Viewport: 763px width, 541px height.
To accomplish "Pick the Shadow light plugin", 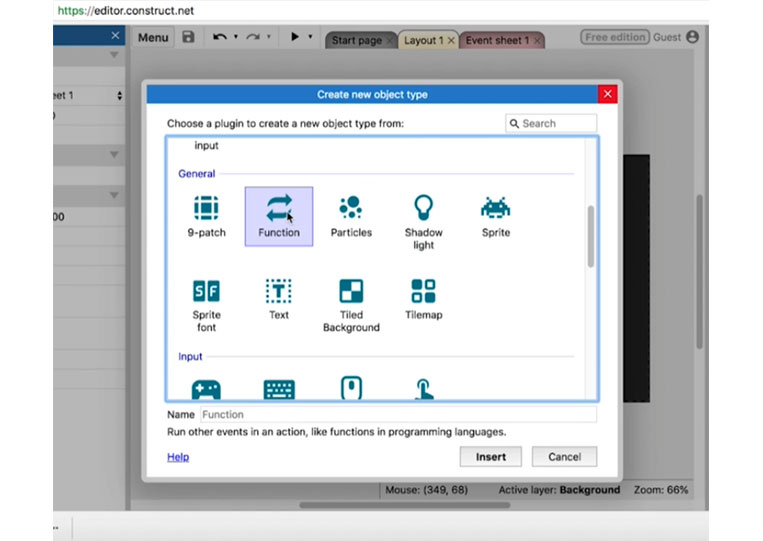I will tap(423, 207).
